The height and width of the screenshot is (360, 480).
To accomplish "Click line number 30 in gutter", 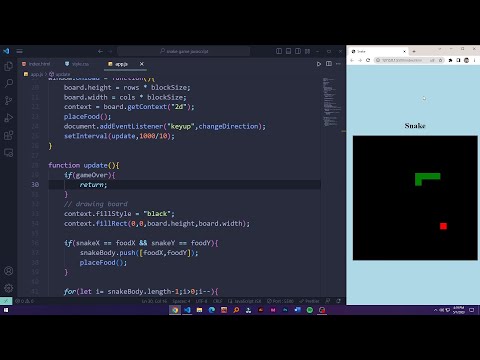I will (x=35, y=185).
